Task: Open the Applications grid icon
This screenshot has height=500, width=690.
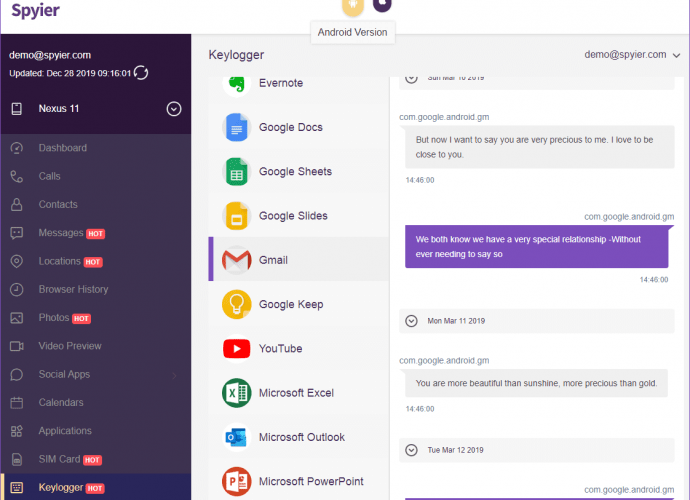Action: click(x=17, y=431)
